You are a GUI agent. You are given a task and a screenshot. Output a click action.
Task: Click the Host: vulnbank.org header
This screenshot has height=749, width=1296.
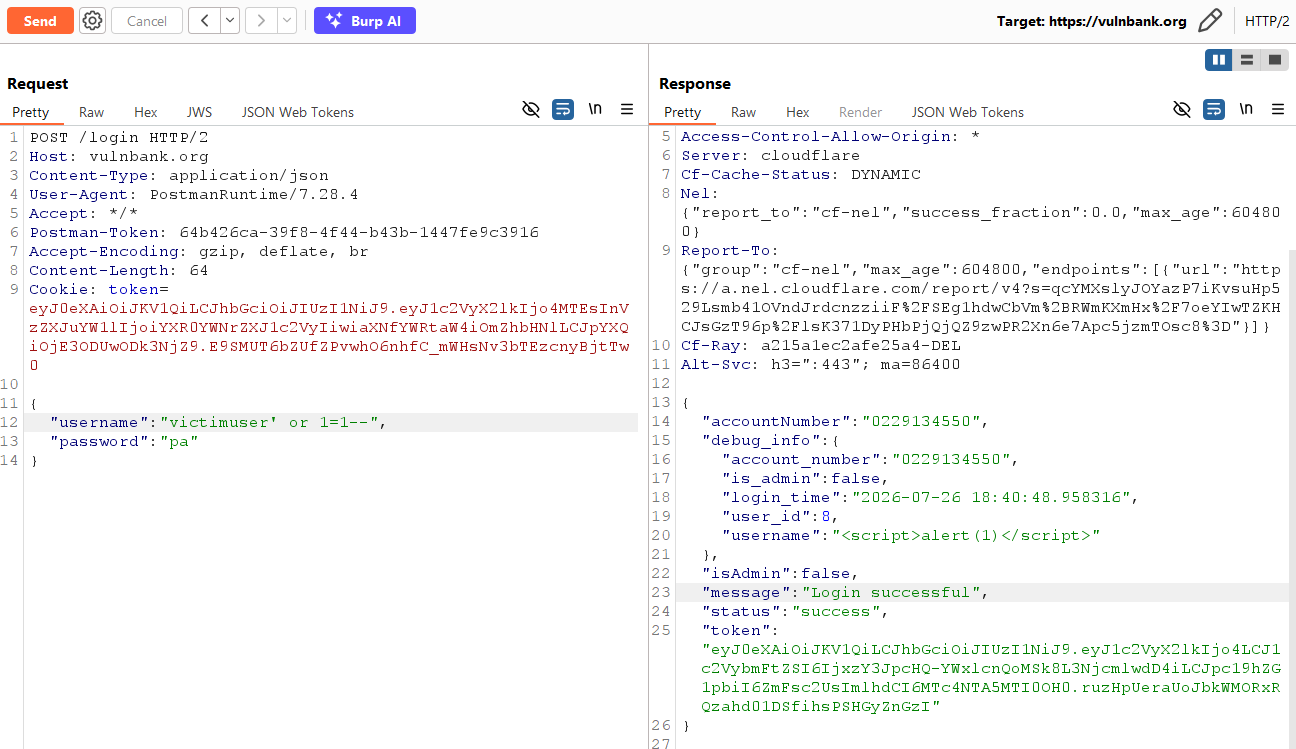[119, 156]
